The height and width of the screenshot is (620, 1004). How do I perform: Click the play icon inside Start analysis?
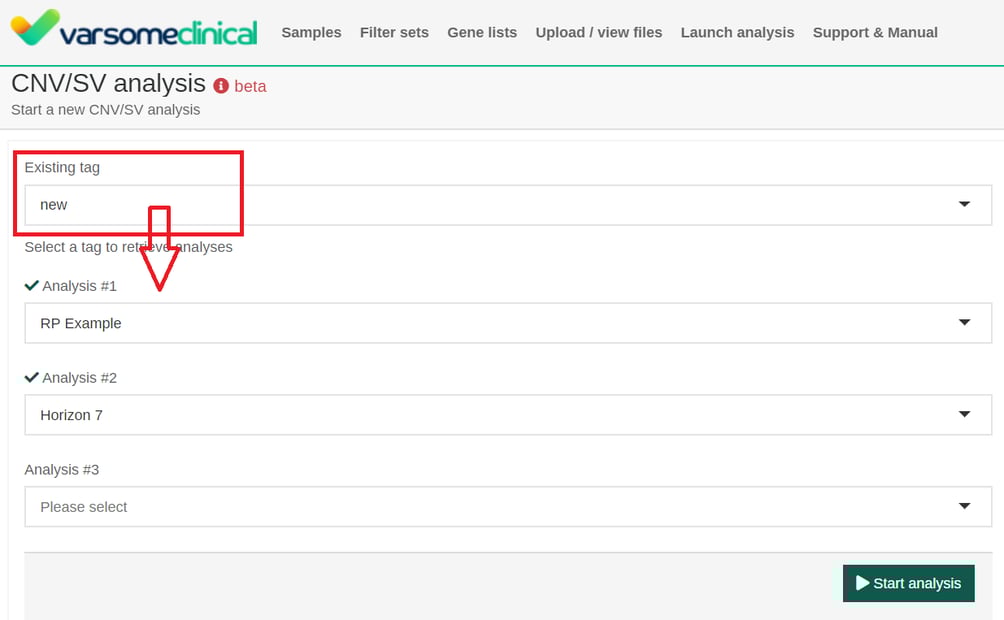pos(861,583)
